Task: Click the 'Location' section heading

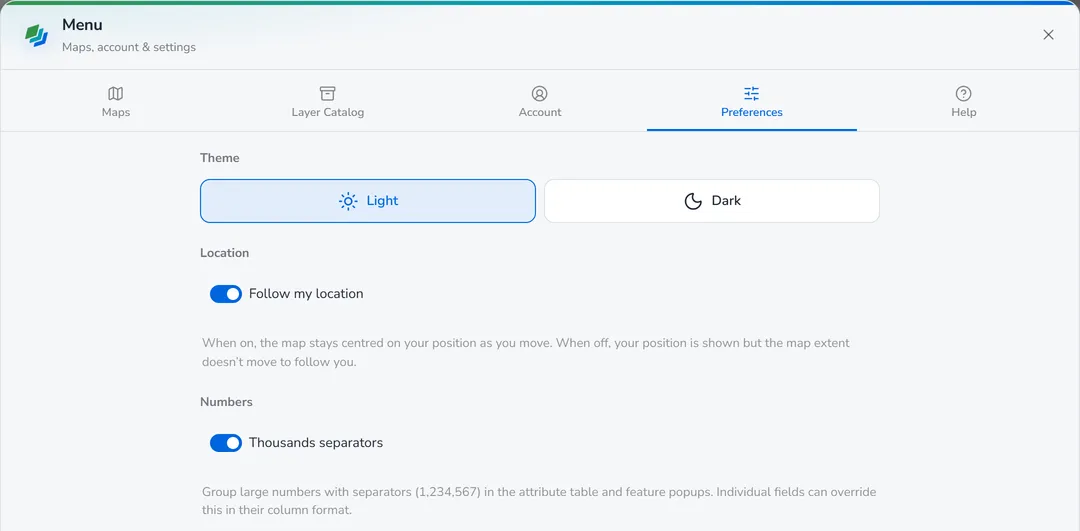Action: (225, 253)
